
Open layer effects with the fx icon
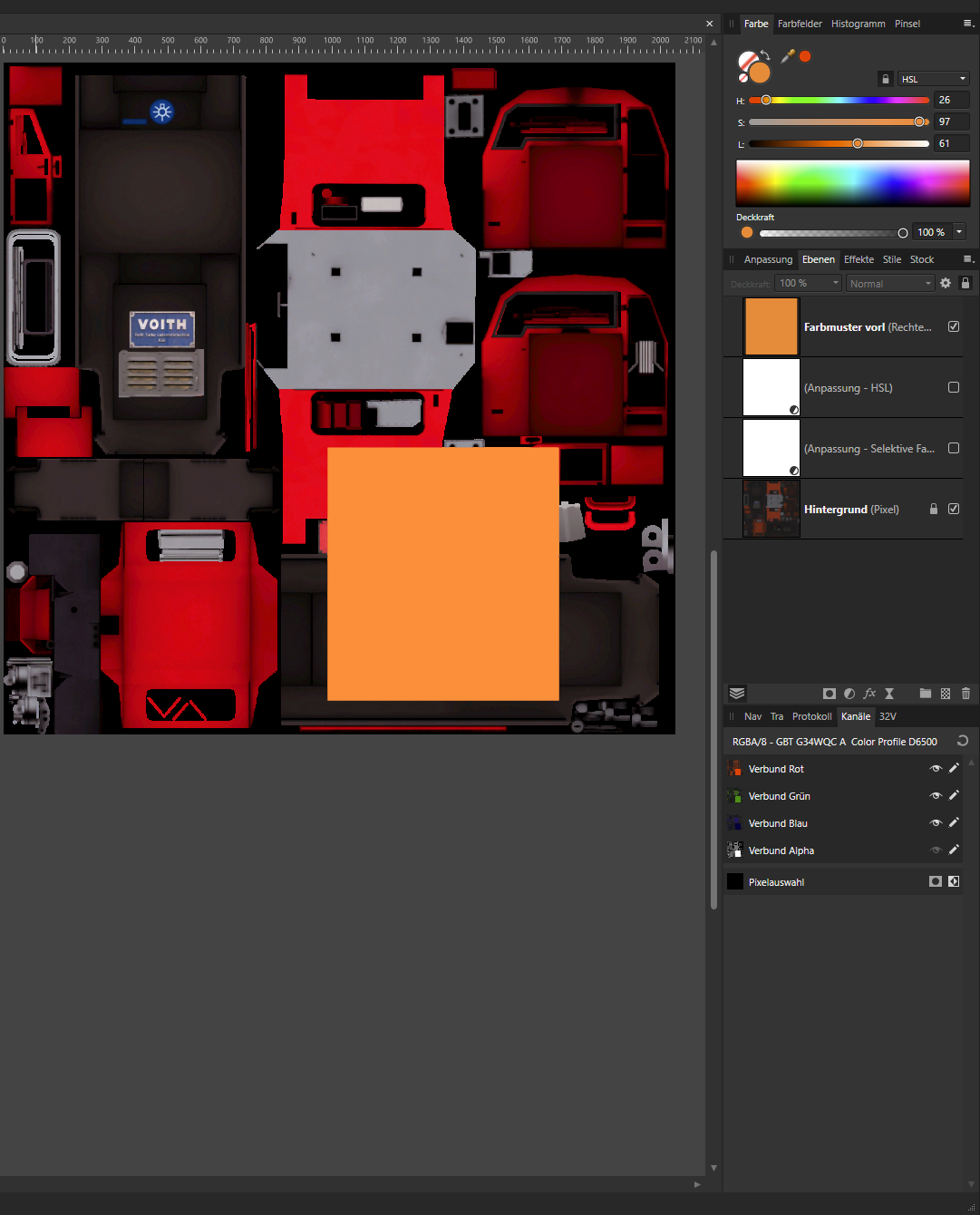(x=869, y=694)
